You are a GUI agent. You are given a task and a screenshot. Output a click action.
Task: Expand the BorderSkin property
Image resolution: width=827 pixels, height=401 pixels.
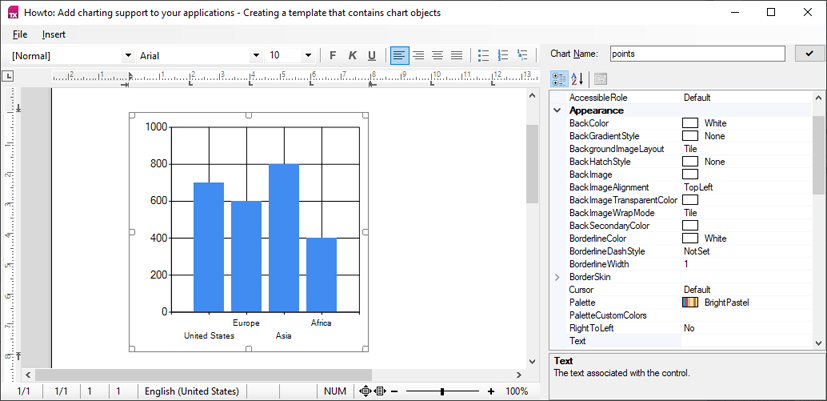[x=557, y=277]
